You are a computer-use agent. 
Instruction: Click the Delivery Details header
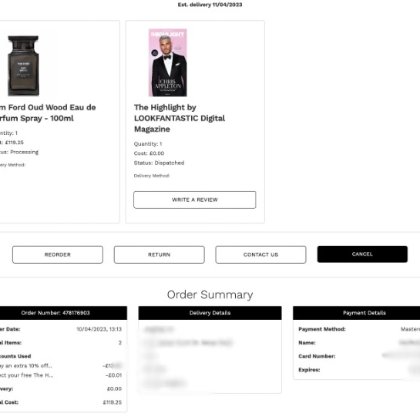pyautogui.click(x=210, y=313)
